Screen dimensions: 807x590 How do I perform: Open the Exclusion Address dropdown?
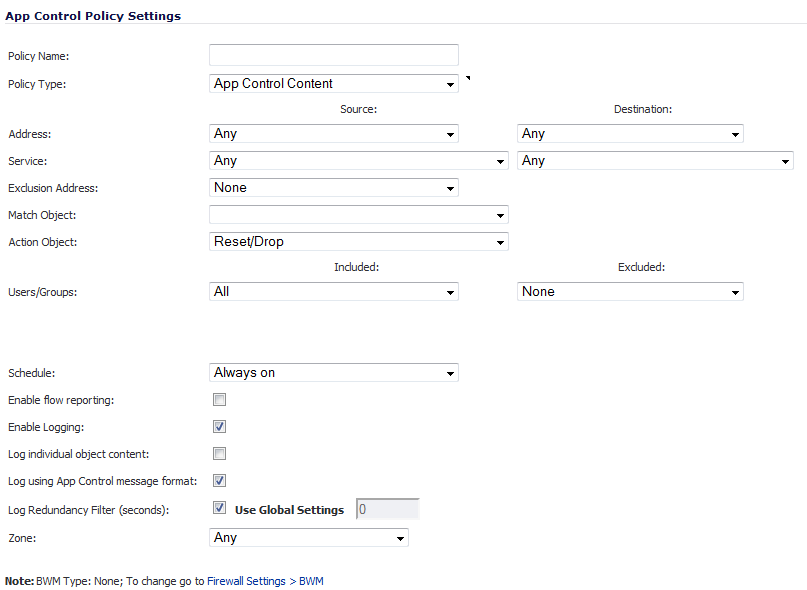pos(334,188)
